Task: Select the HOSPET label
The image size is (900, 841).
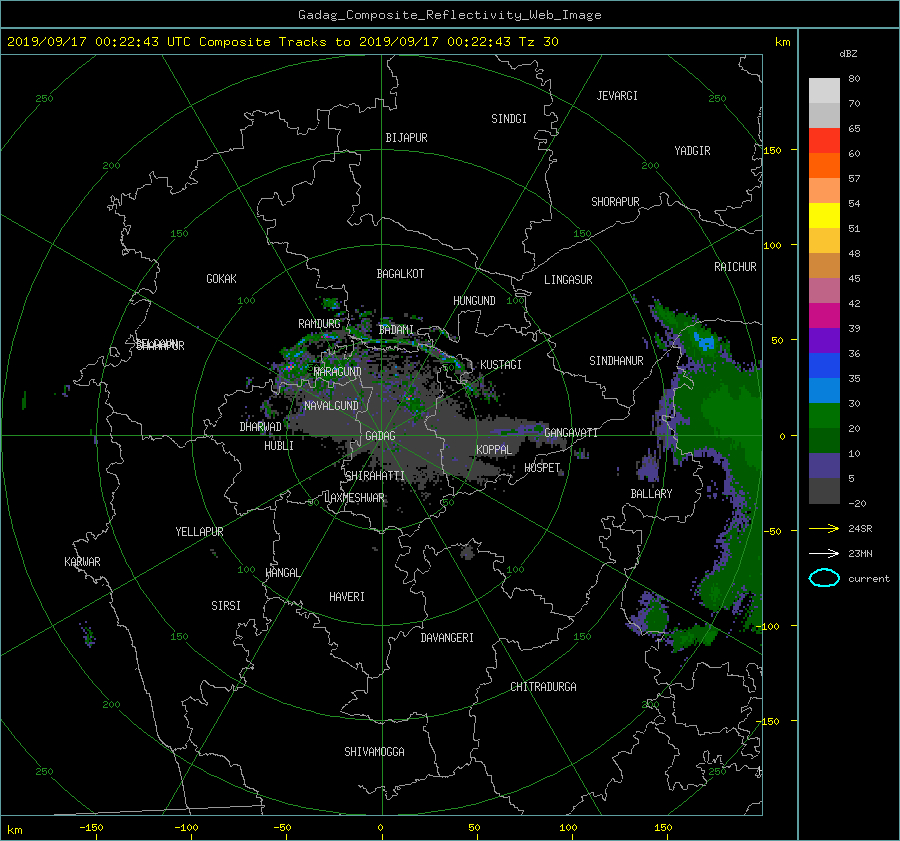Action: click(x=542, y=468)
